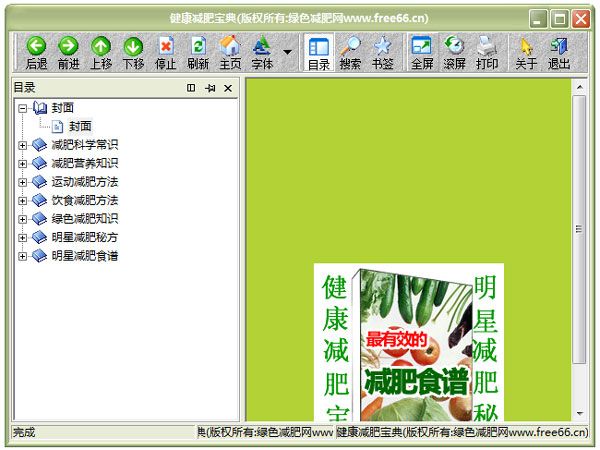
Task: Click the book icon beside 减肥科学常识
Action: tap(39, 145)
